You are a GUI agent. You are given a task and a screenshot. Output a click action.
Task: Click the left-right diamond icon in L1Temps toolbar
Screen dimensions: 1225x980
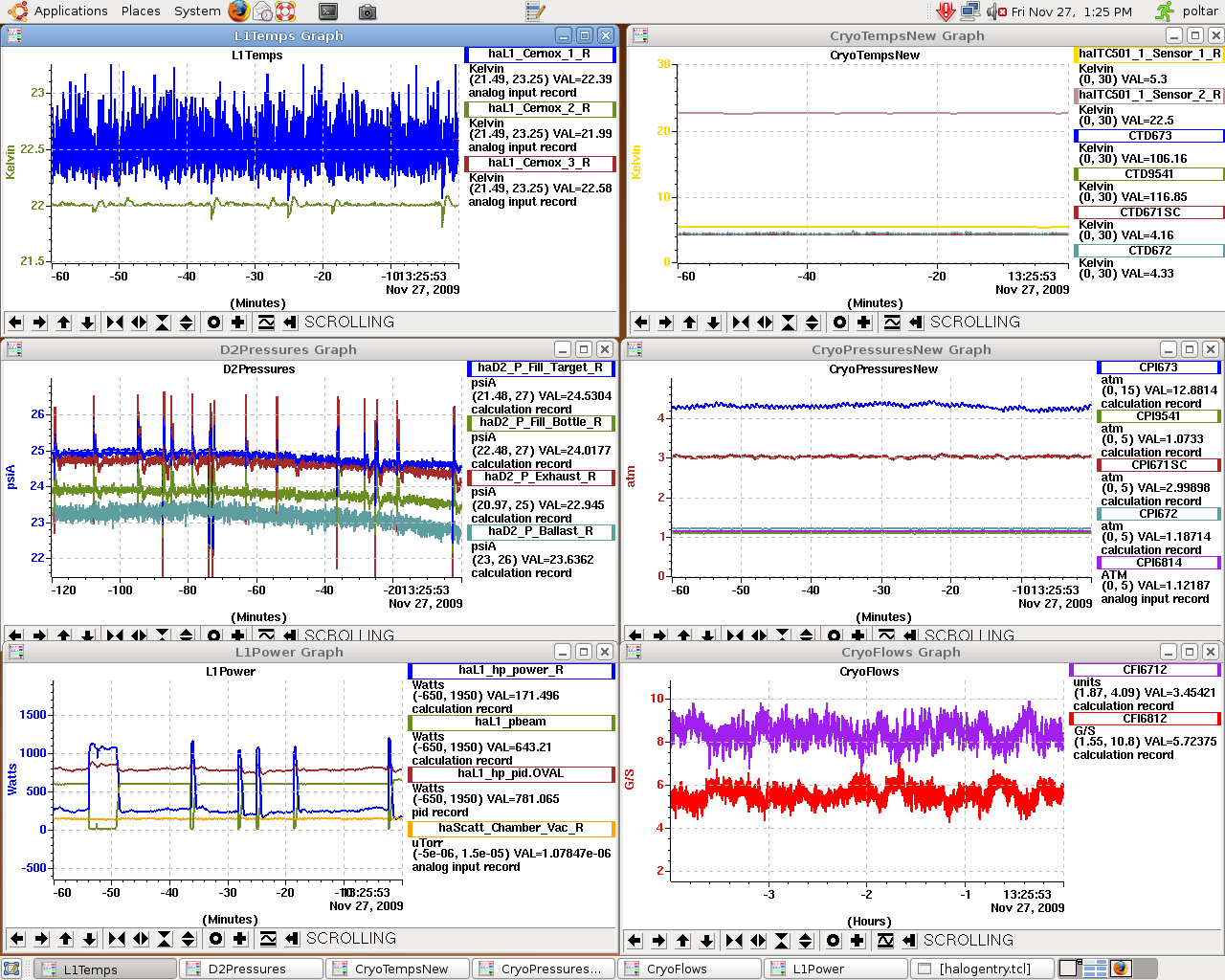(139, 323)
